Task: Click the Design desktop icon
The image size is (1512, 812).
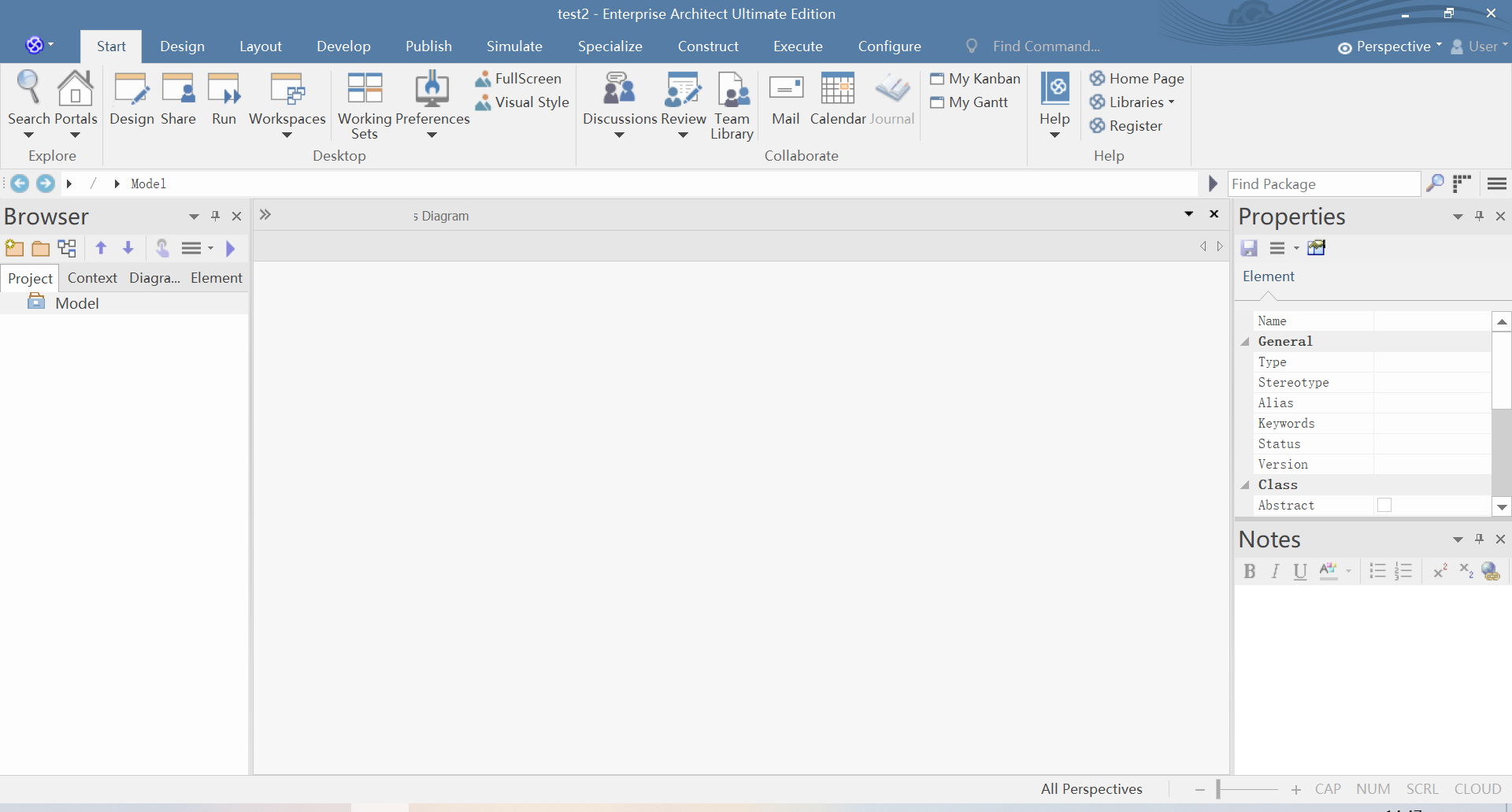Action: 131,88
